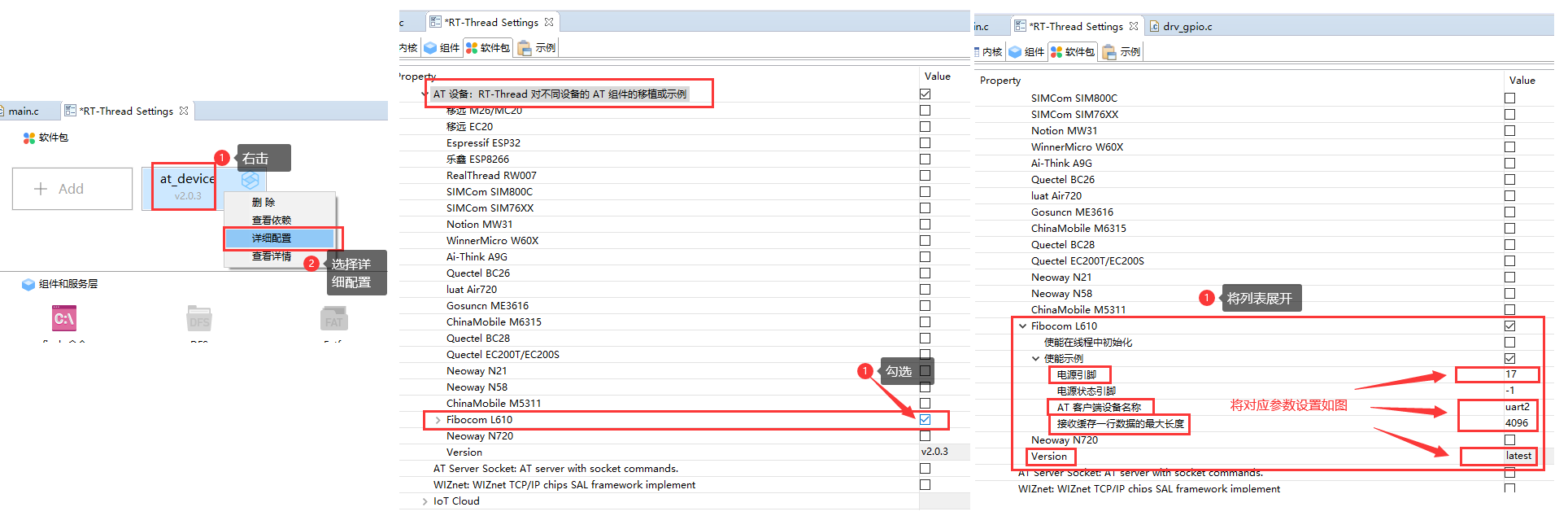Toggle the AT 设备 checkbox in the middle panel
The height and width of the screenshot is (529, 1568).
(925, 94)
